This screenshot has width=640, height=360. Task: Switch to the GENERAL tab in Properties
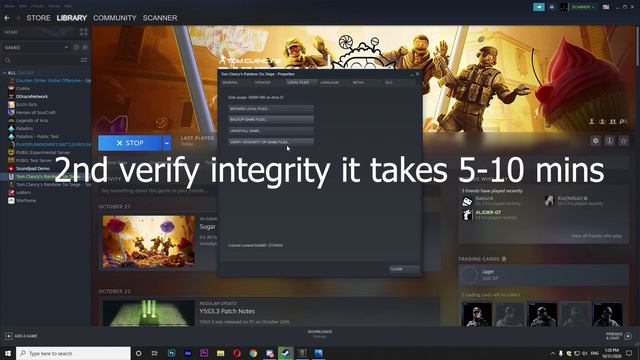pos(230,82)
